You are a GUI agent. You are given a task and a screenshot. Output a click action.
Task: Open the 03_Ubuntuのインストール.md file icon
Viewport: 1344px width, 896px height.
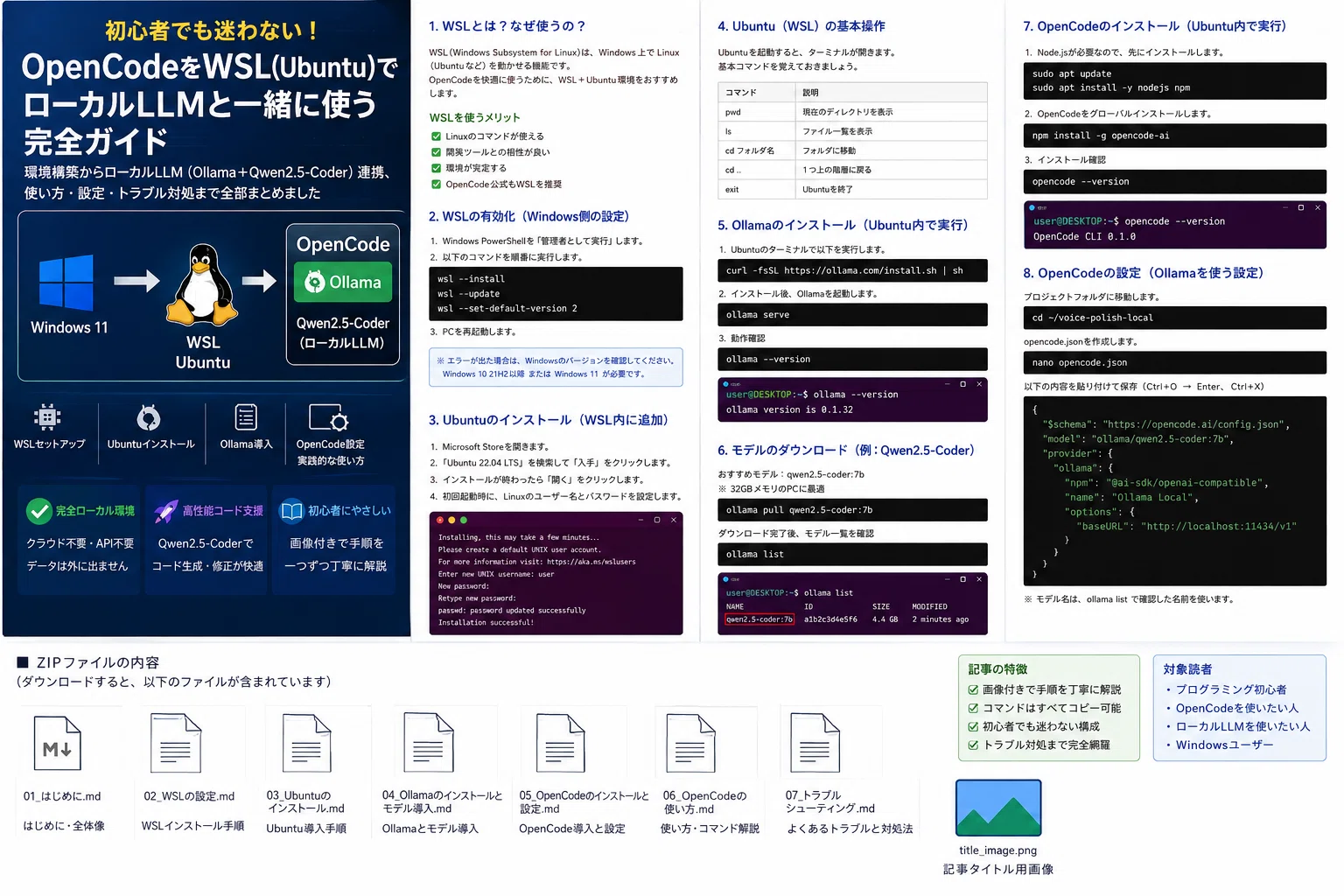pos(306,744)
